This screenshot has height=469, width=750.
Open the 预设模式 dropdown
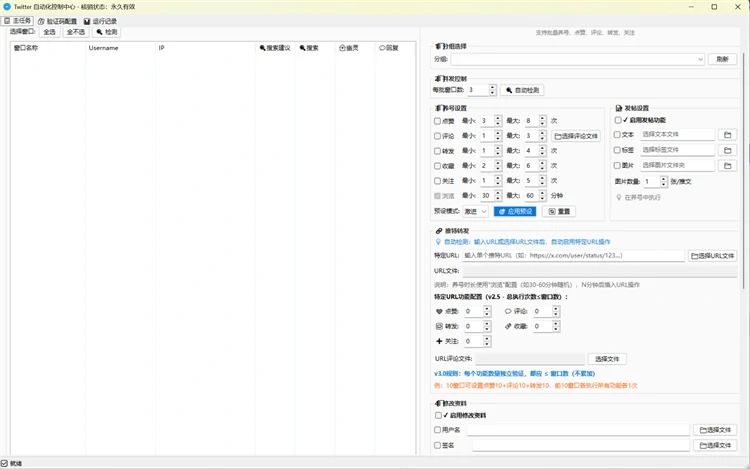click(475, 211)
